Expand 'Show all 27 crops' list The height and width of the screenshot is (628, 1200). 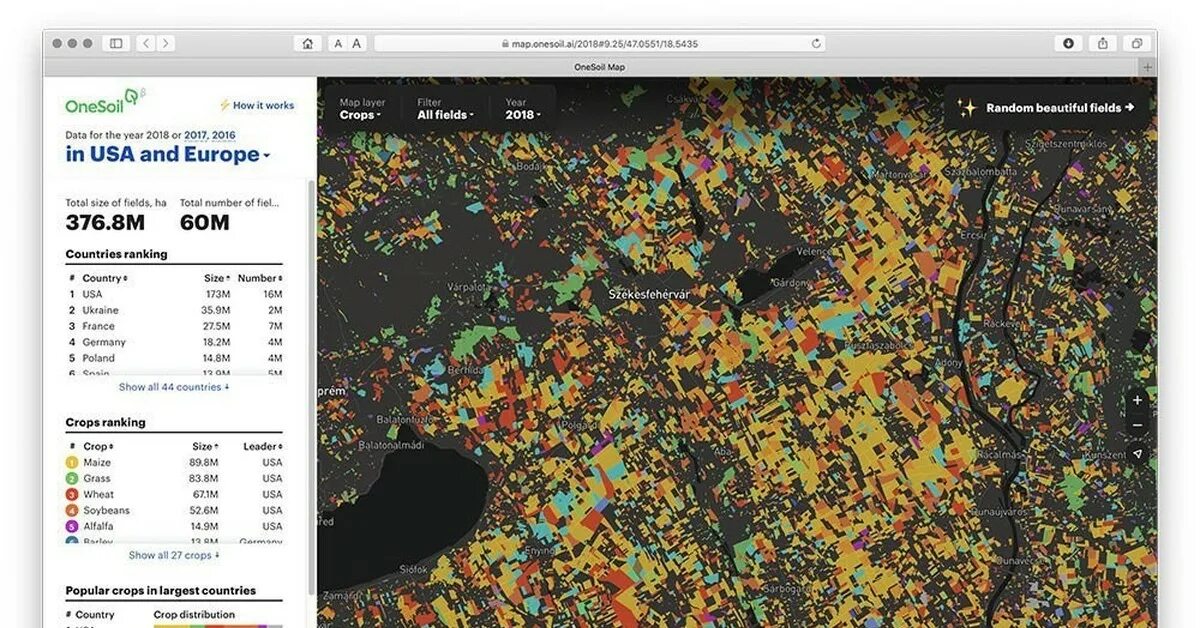[174, 555]
